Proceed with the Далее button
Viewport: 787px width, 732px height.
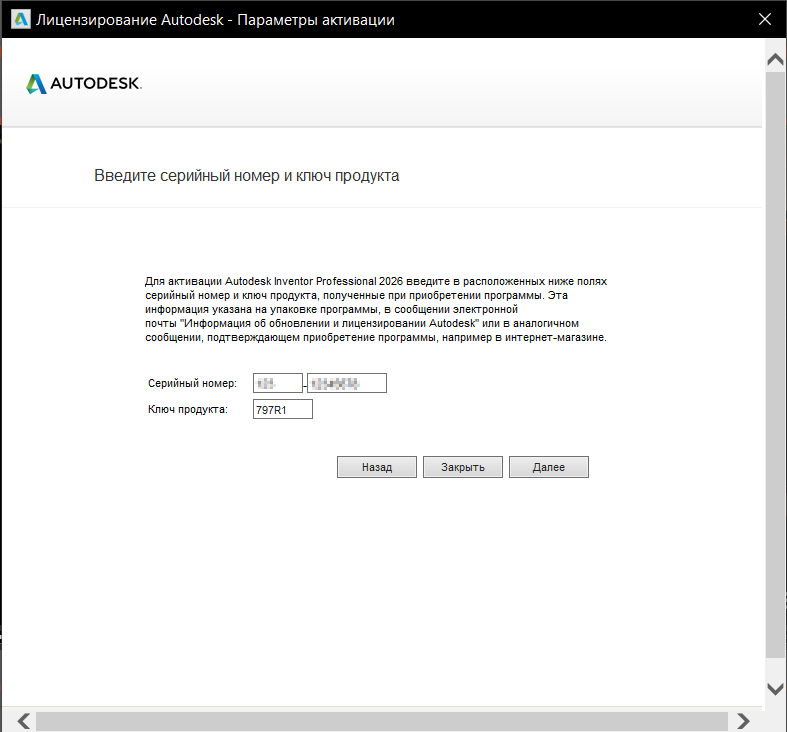coord(548,467)
